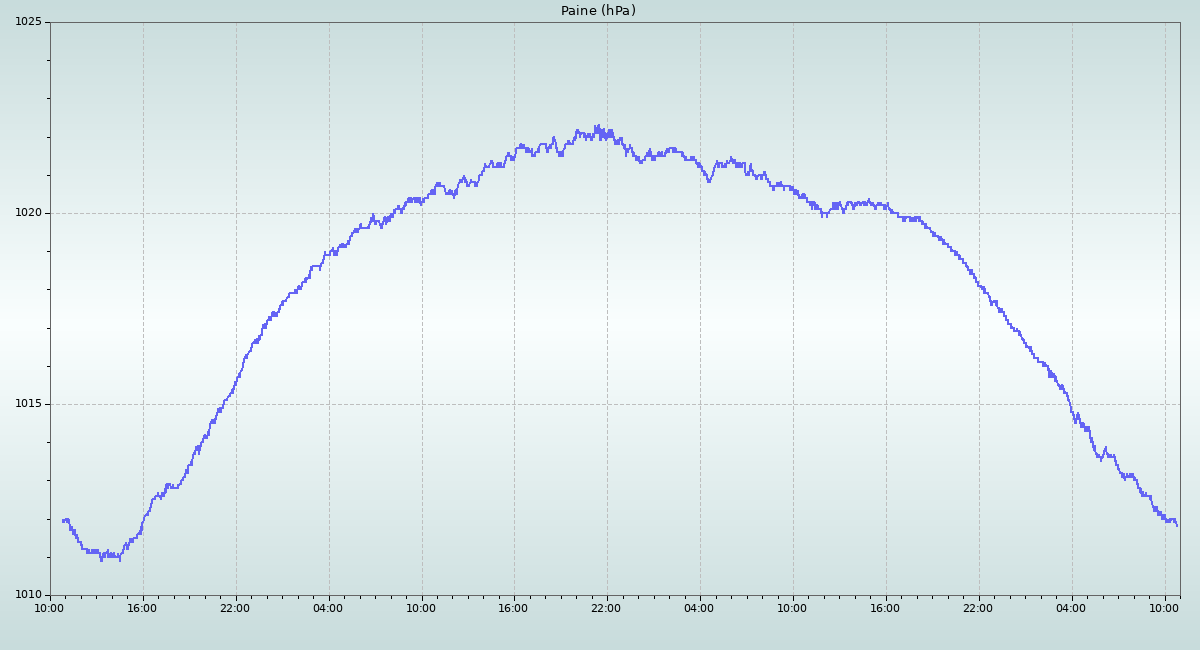Select the starting point of the blue line

(62, 520)
